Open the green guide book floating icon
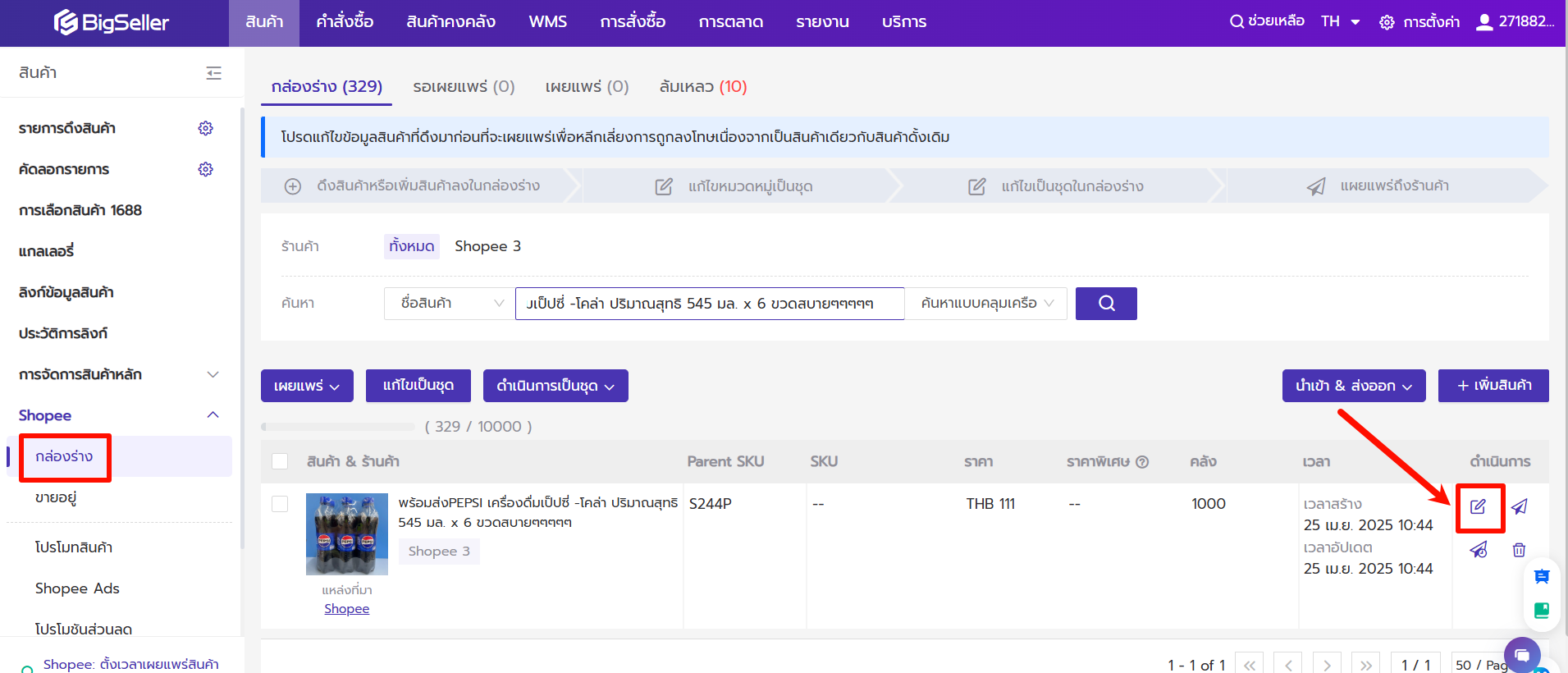This screenshot has width=1568, height=673. tap(1542, 611)
